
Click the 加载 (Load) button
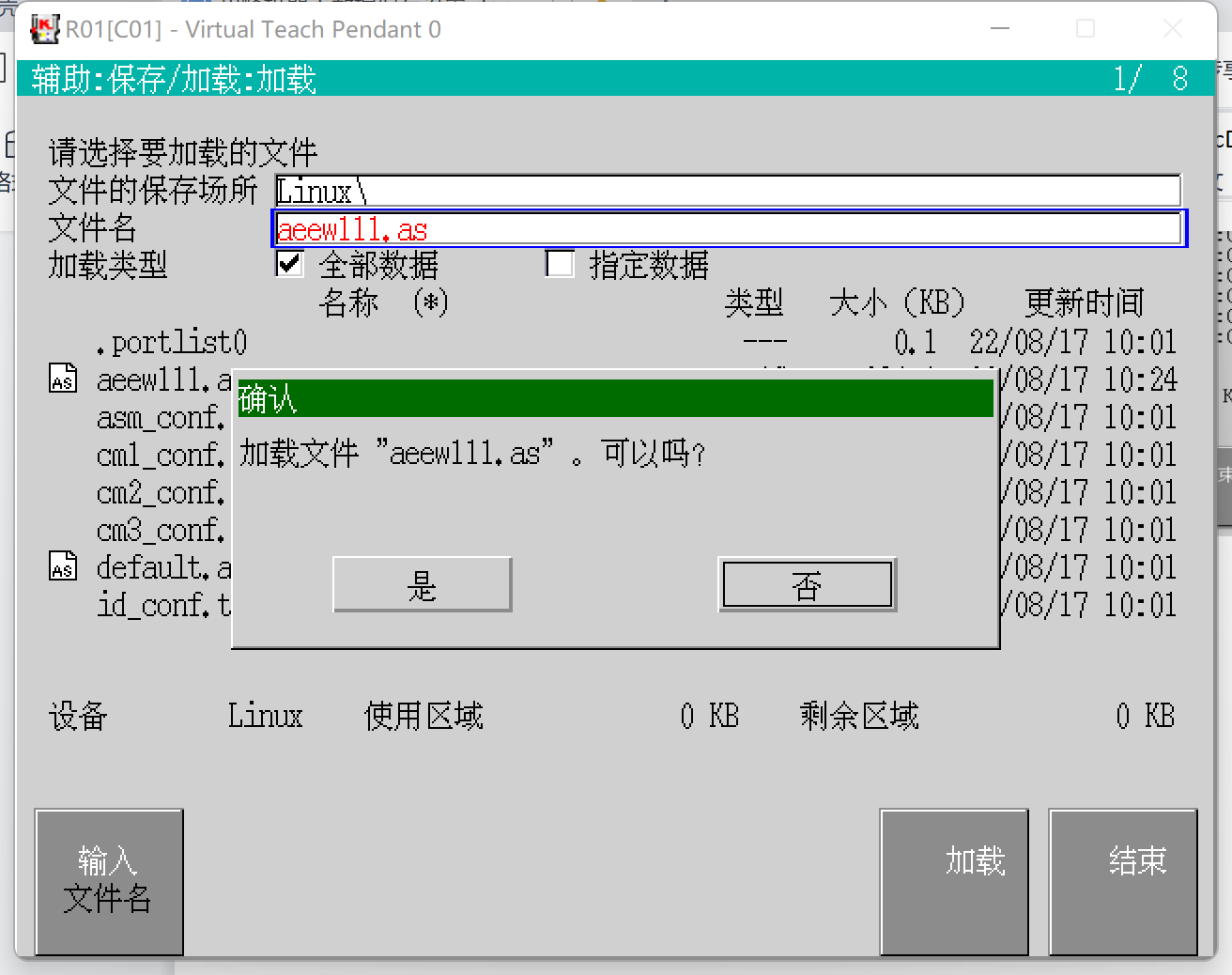[954, 882]
